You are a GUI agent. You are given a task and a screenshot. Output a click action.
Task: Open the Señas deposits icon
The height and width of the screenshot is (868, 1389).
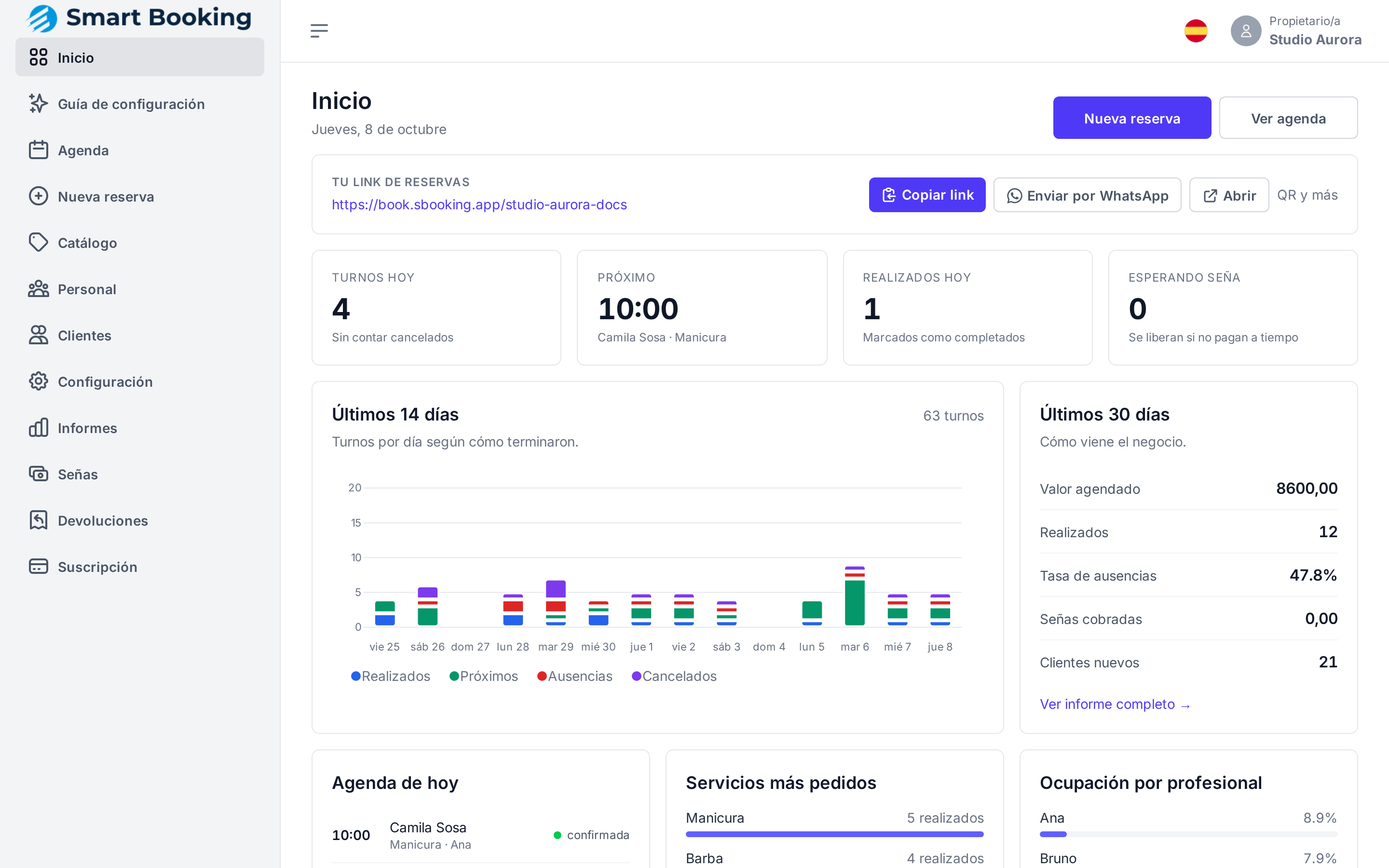(39, 474)
